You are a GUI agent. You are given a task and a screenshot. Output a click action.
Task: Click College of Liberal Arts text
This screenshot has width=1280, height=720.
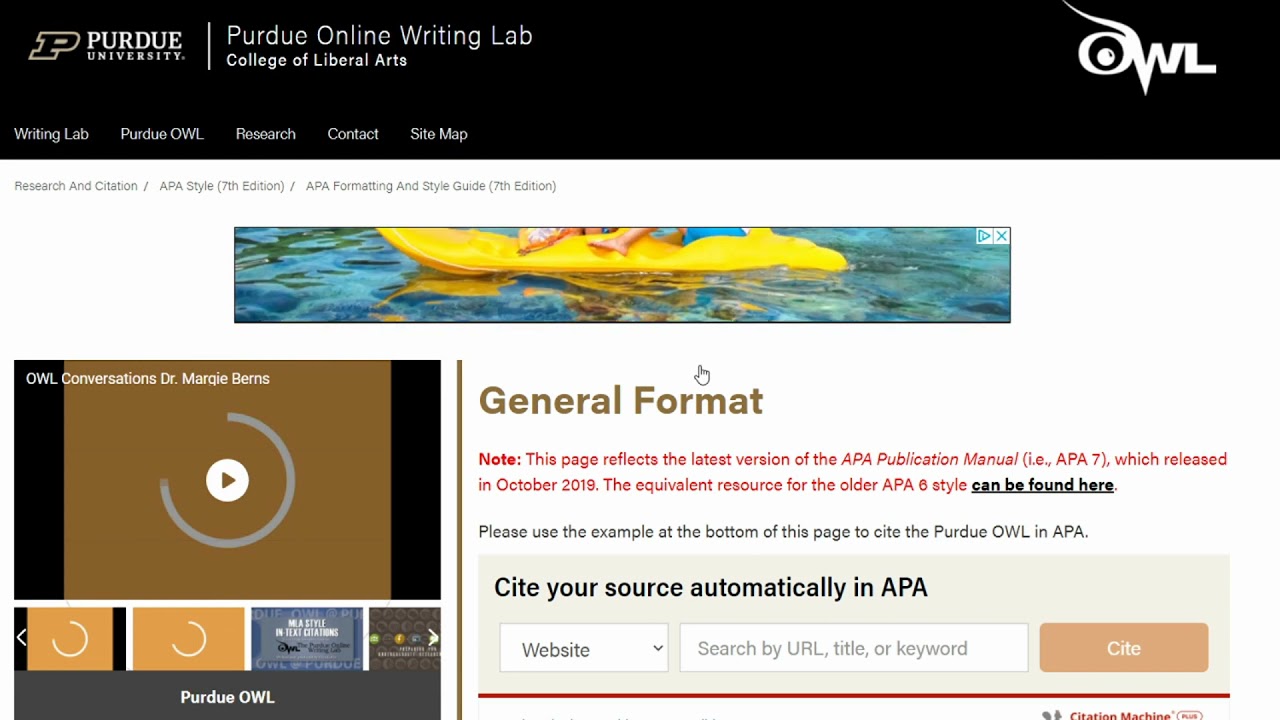[316, 60]
